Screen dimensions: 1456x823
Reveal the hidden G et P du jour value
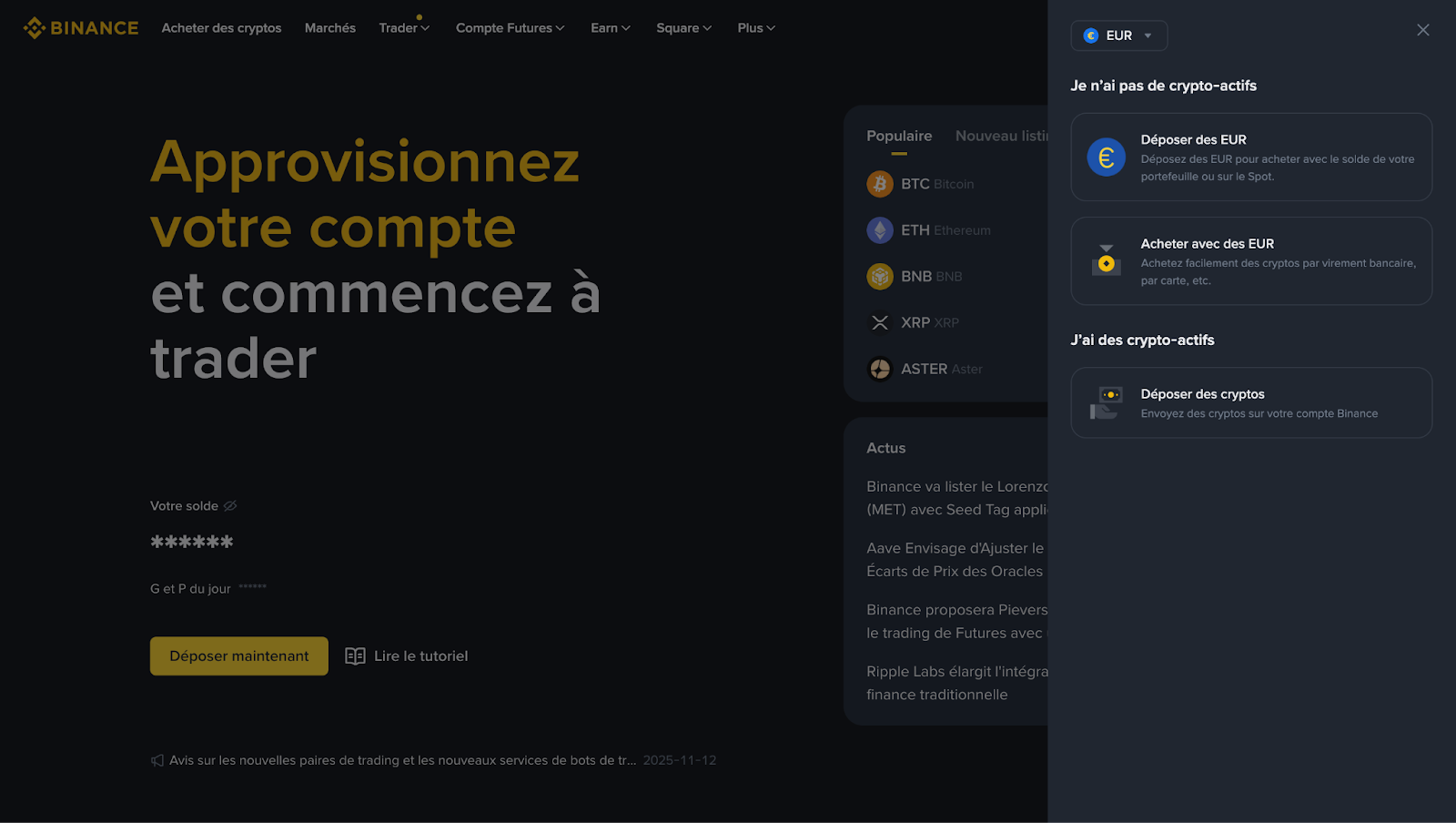[253, 587]
